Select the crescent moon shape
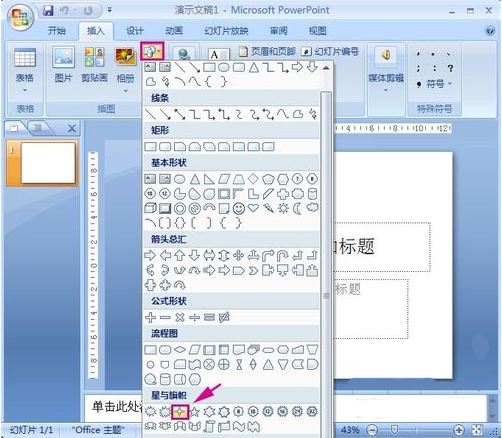Viewport: 502px width, 438px height. tap(297, 209)
